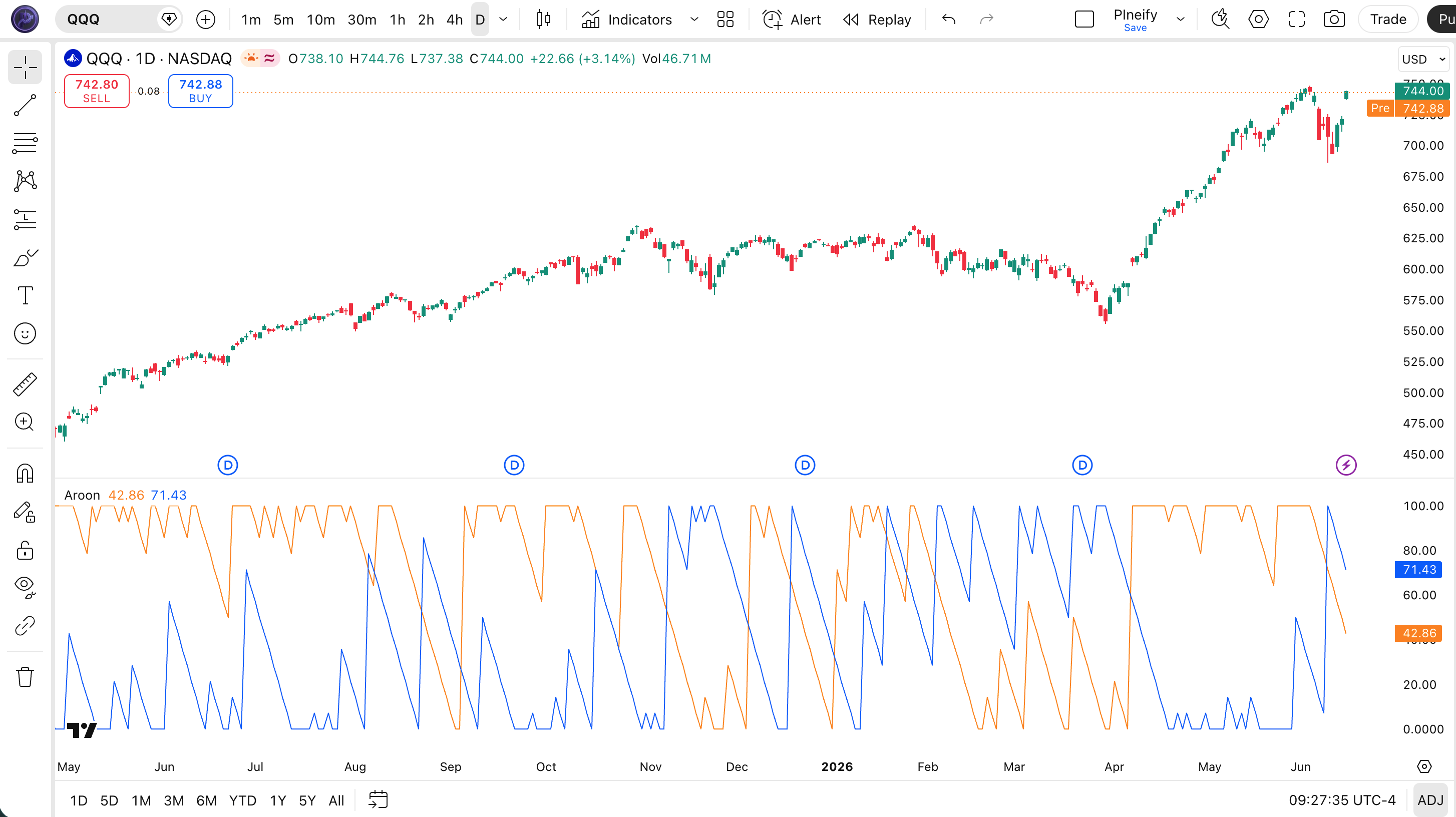This screenshot has height=817, width=1456.
Task: Activate the zoom in tool
Action: tap(25, 422)
